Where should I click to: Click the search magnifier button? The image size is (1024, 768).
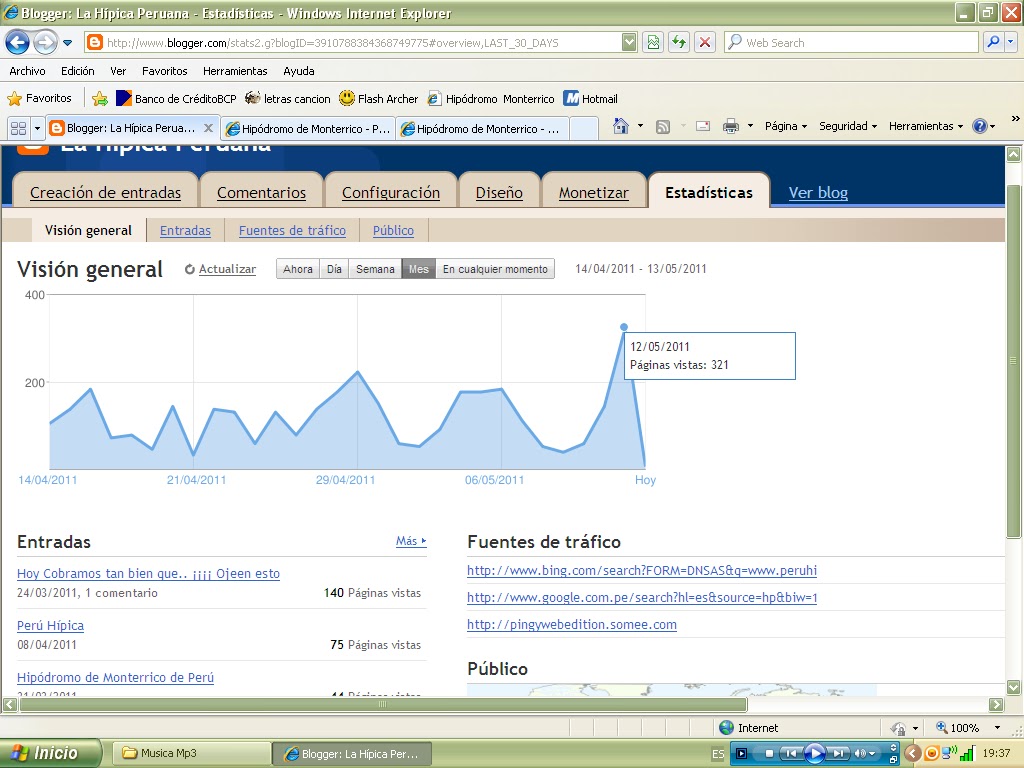pos(993,42)
